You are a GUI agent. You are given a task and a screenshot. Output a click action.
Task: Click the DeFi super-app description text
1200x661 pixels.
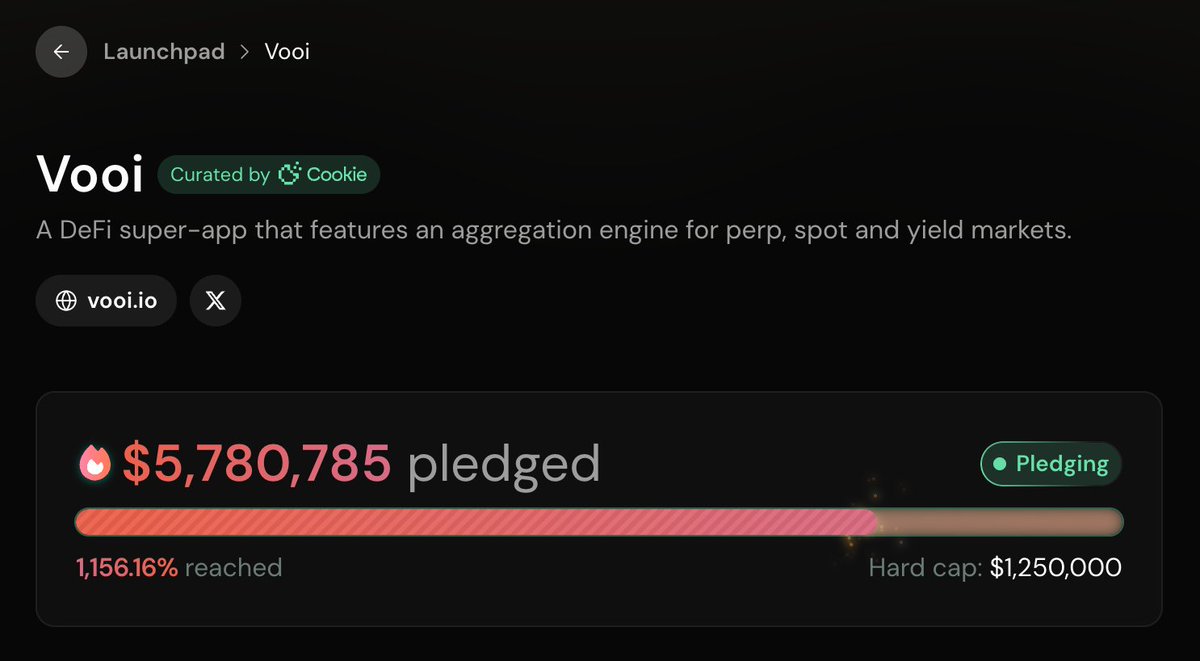553,230
